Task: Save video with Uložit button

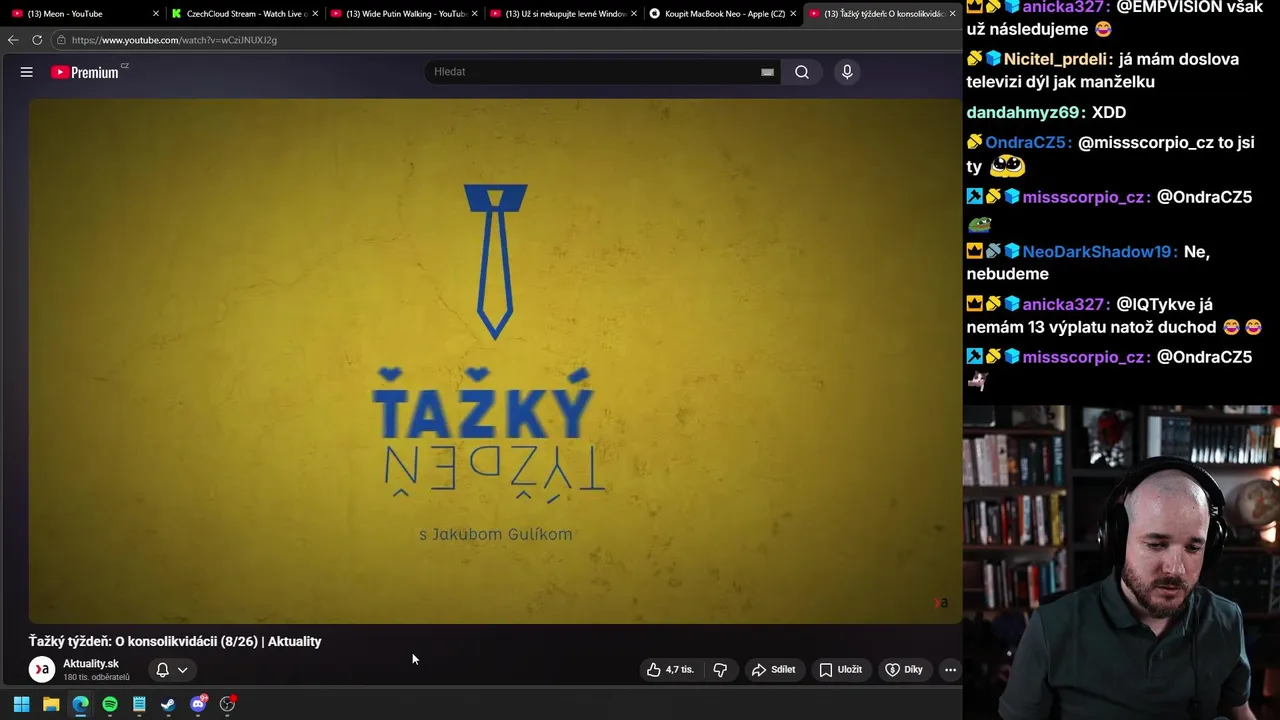Action: coord(840,670)
